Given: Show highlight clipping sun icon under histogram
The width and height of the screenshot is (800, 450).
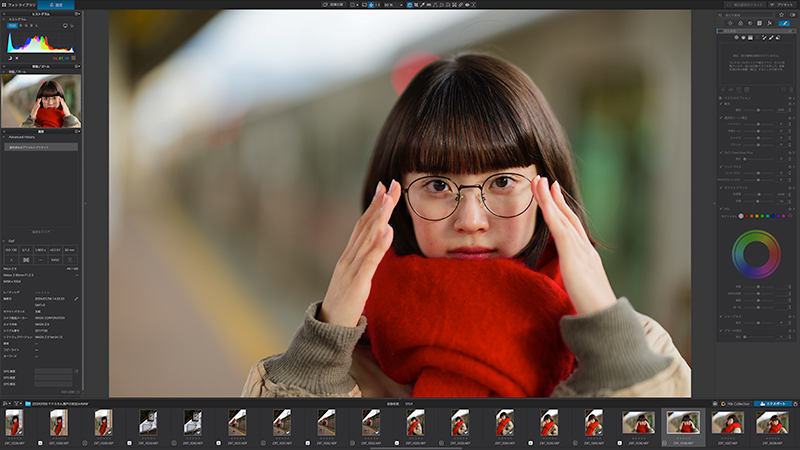Looking at the screenshot, I should click(17, 58).
